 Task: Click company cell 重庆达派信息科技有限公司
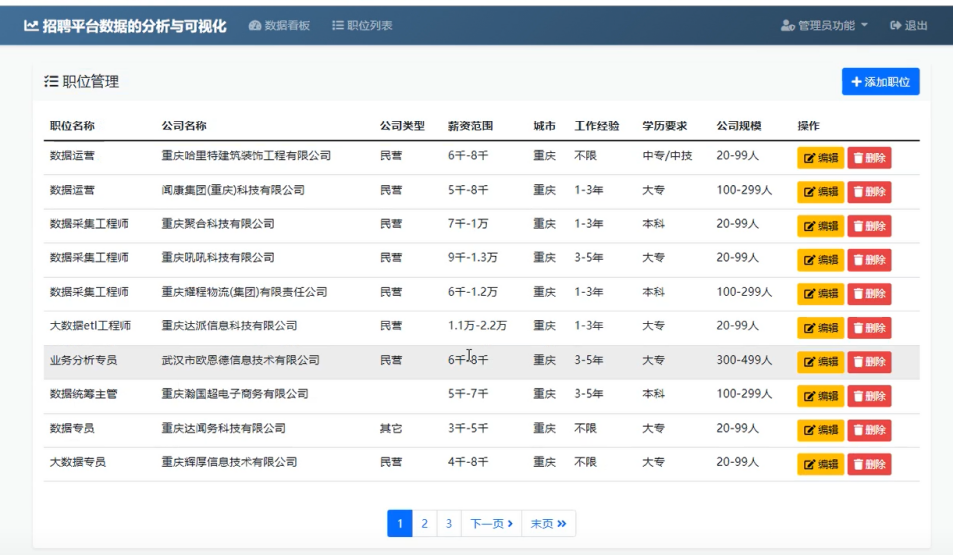point(229,326)
